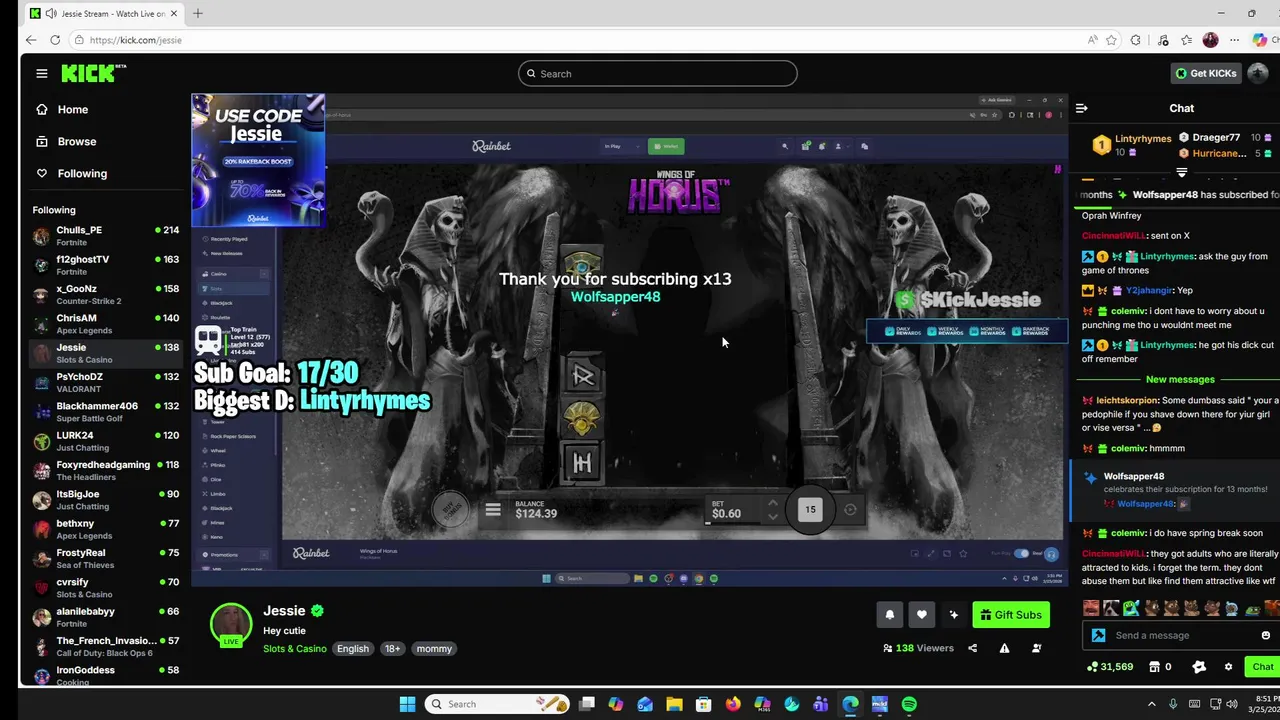Increase bet with the up arrow in stream
1280x720 pixels.
pos(772,504)
